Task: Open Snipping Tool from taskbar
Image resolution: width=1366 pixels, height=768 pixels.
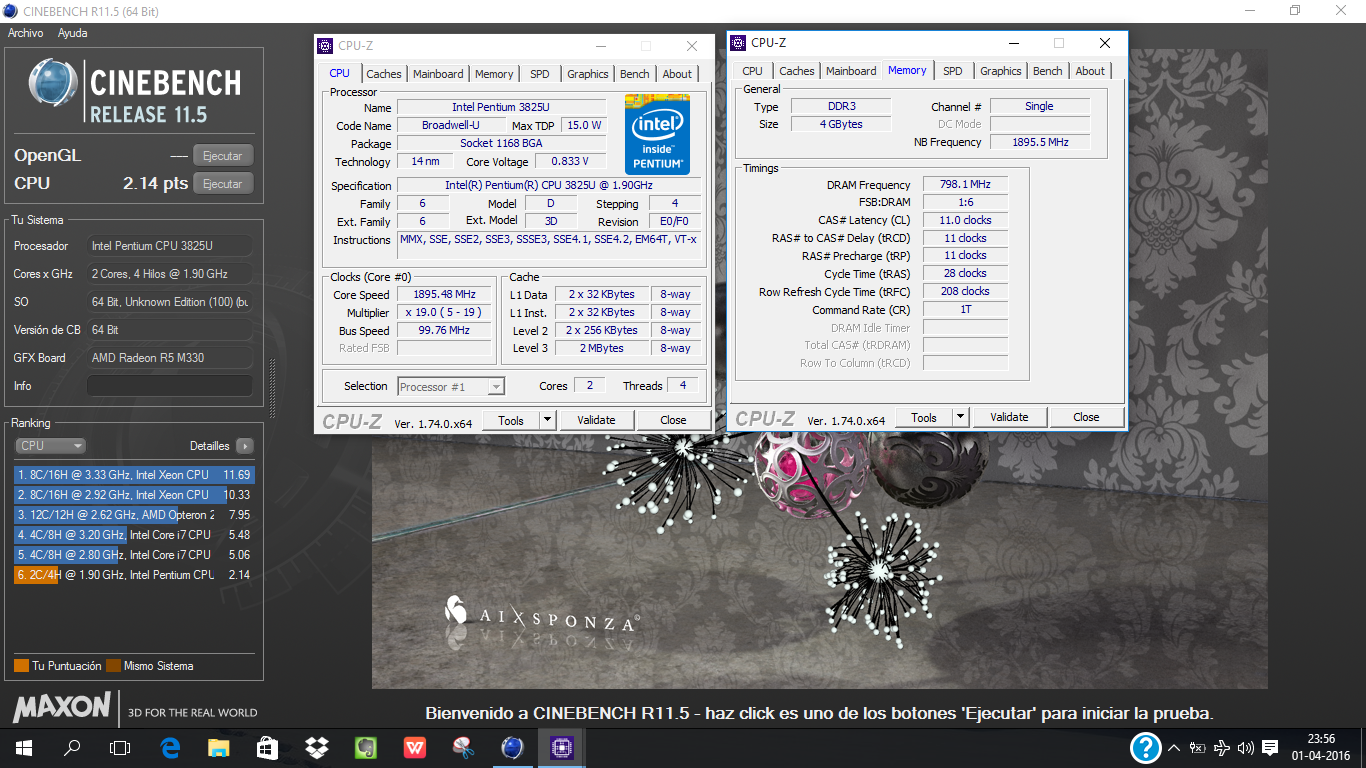Action: (463, 747)
